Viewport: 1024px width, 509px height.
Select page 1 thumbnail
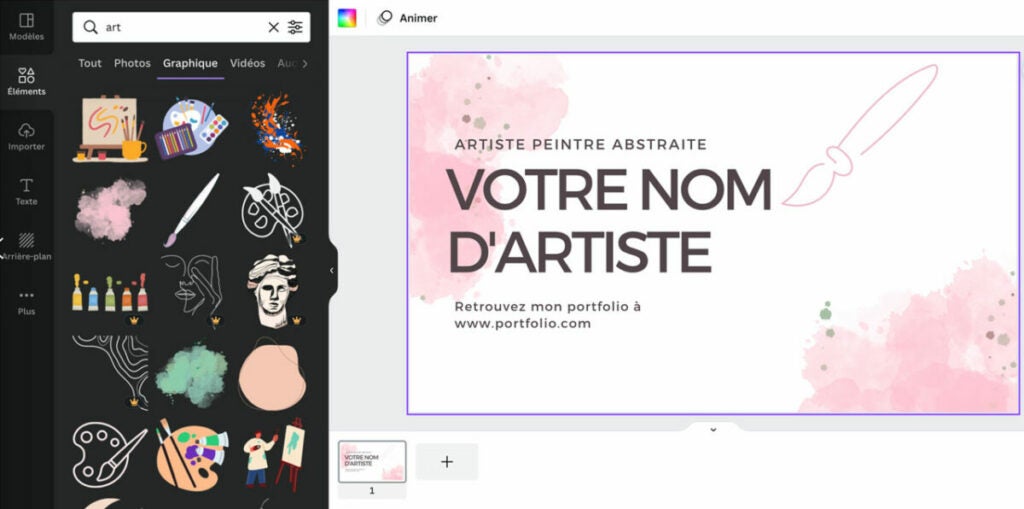click(x=372, y=462)
